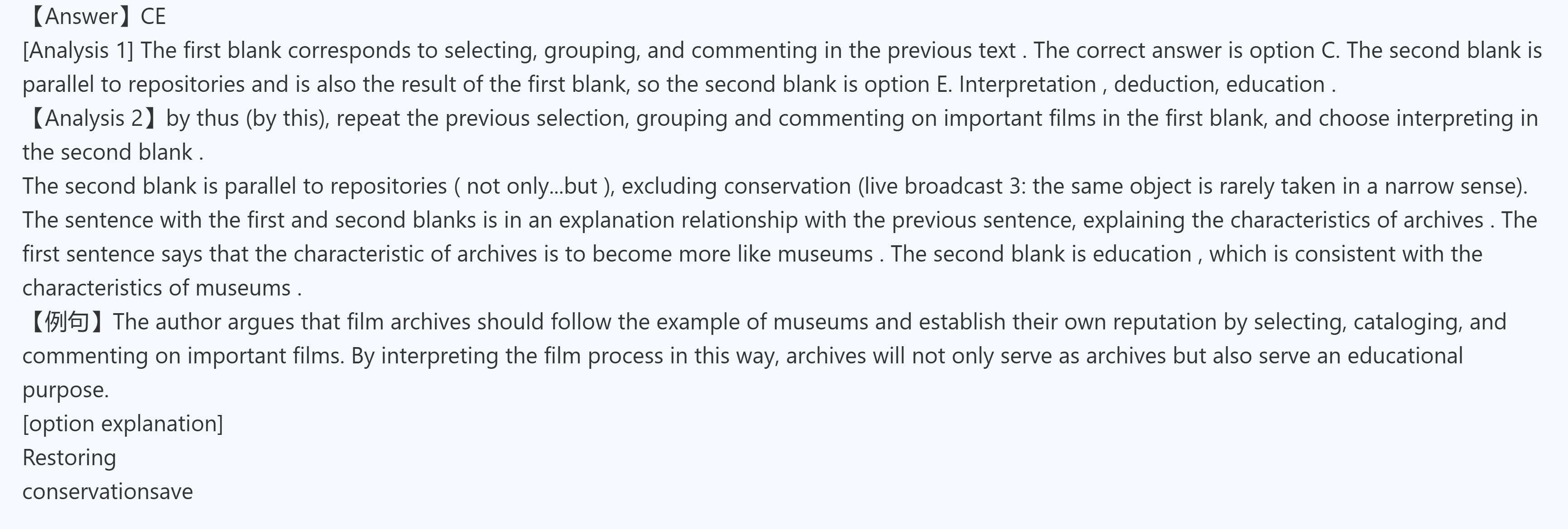Click the word "Interpretation" after option E
1568x529 pixels.
(x=1028, y=85)
